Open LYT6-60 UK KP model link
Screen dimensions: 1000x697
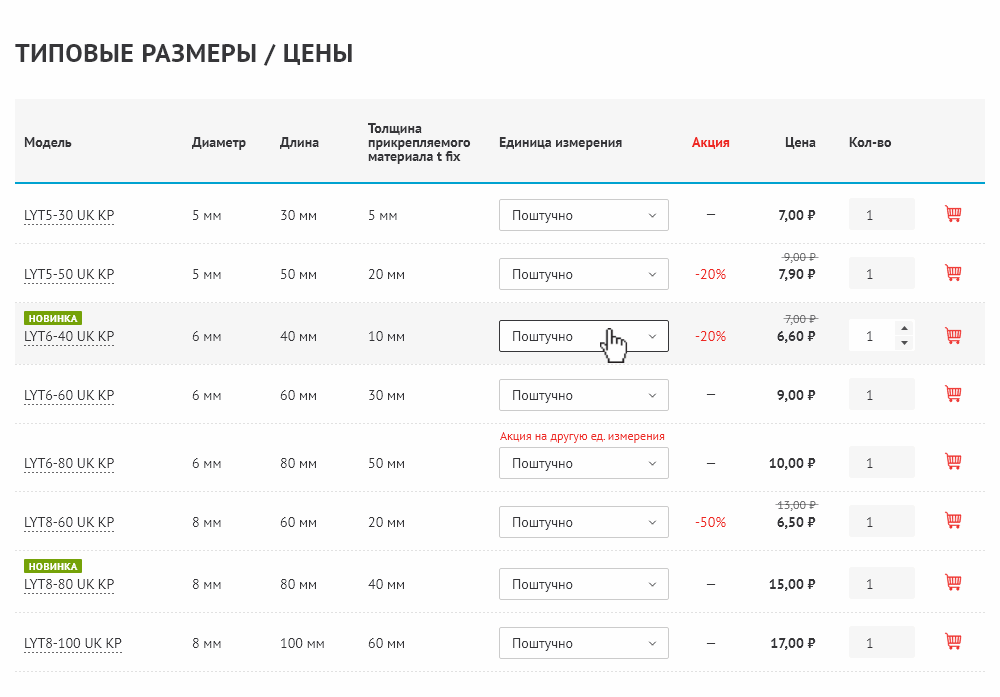tap(69, 395)
